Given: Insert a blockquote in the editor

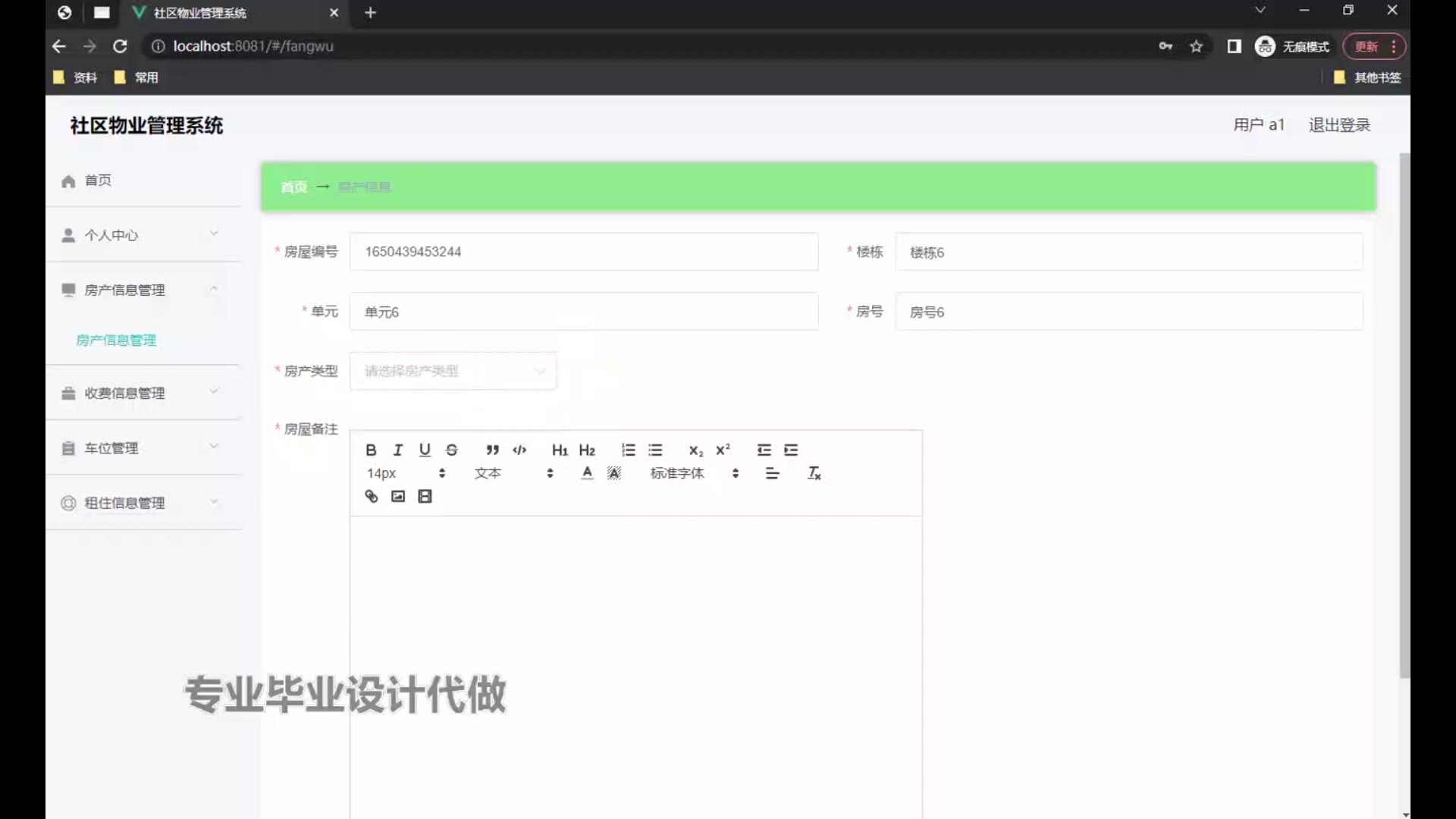Looking at the screenshot, I should [x=492, y=450].
